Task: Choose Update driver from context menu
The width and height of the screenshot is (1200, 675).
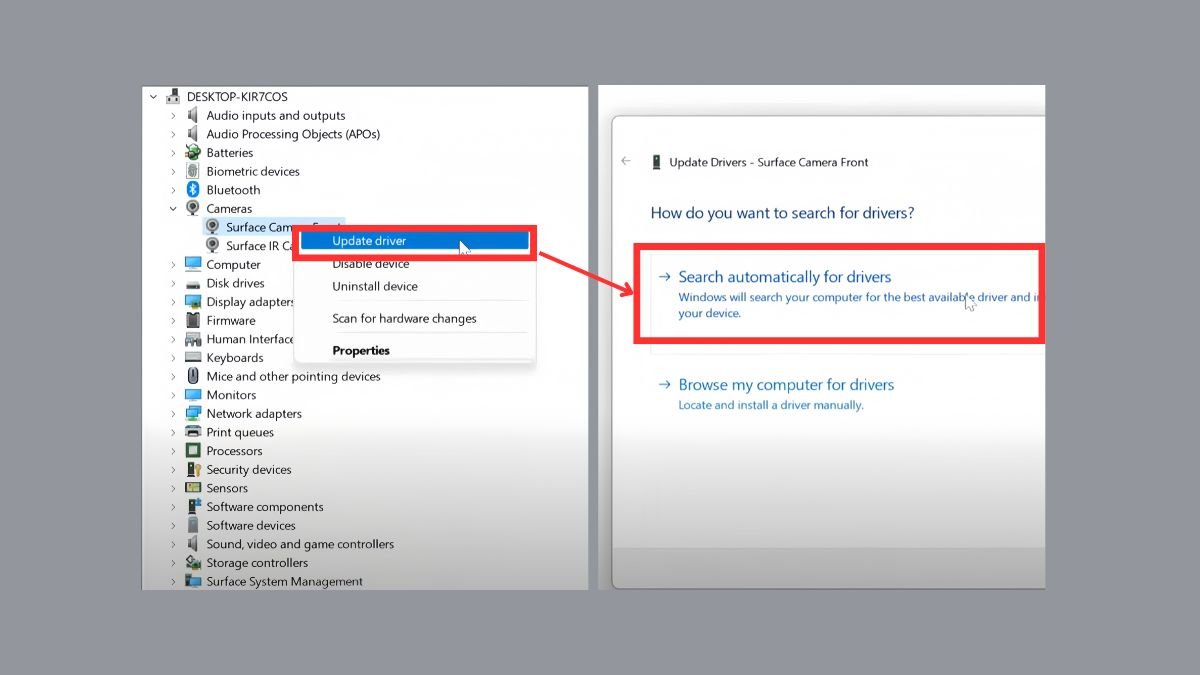Action: tap(369, 241)
